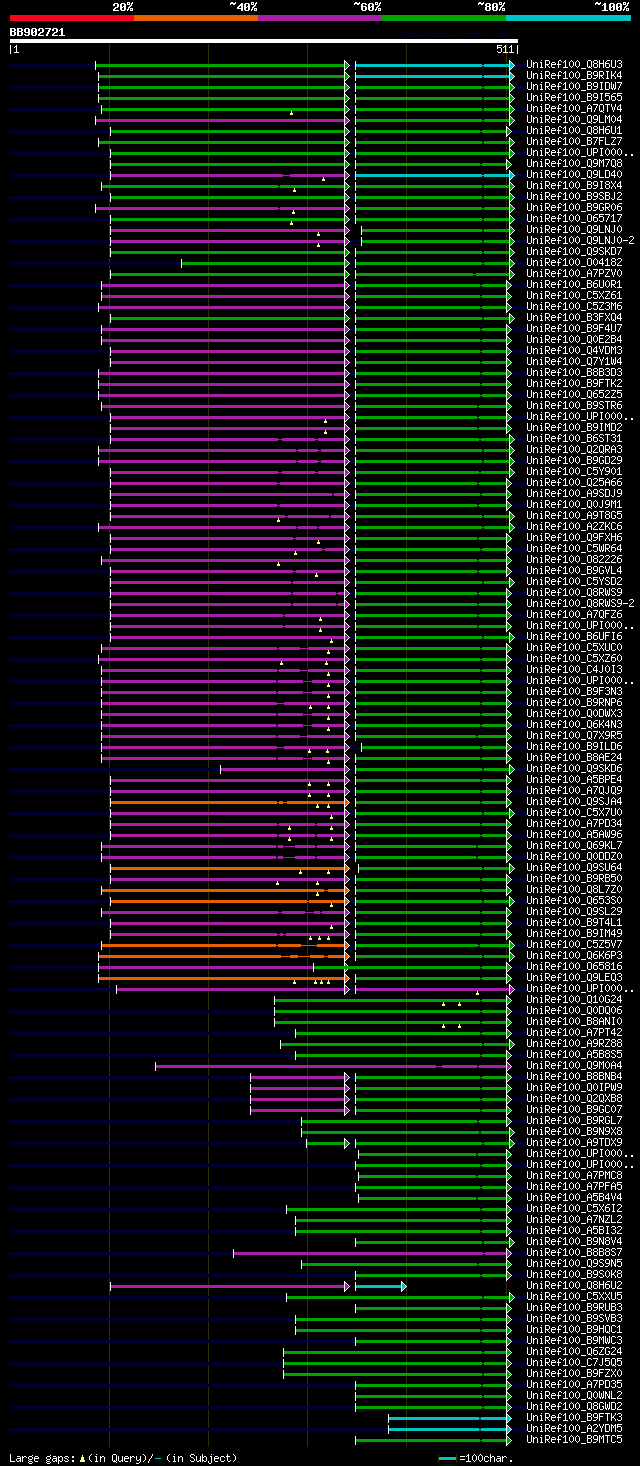Click hit UniRef100_Q9LM04
640x1466 pixels.
pos(574,119)
